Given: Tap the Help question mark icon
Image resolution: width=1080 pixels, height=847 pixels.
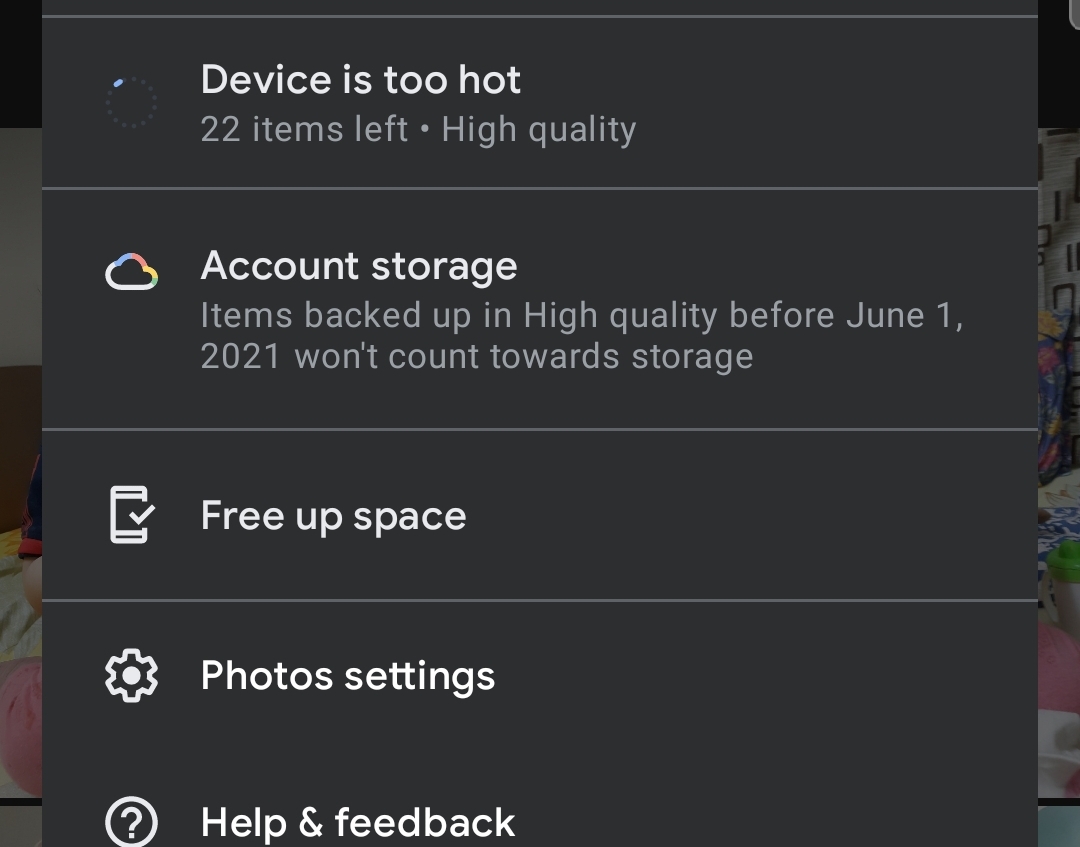Looking at the screenshot, I should point(131,823).
